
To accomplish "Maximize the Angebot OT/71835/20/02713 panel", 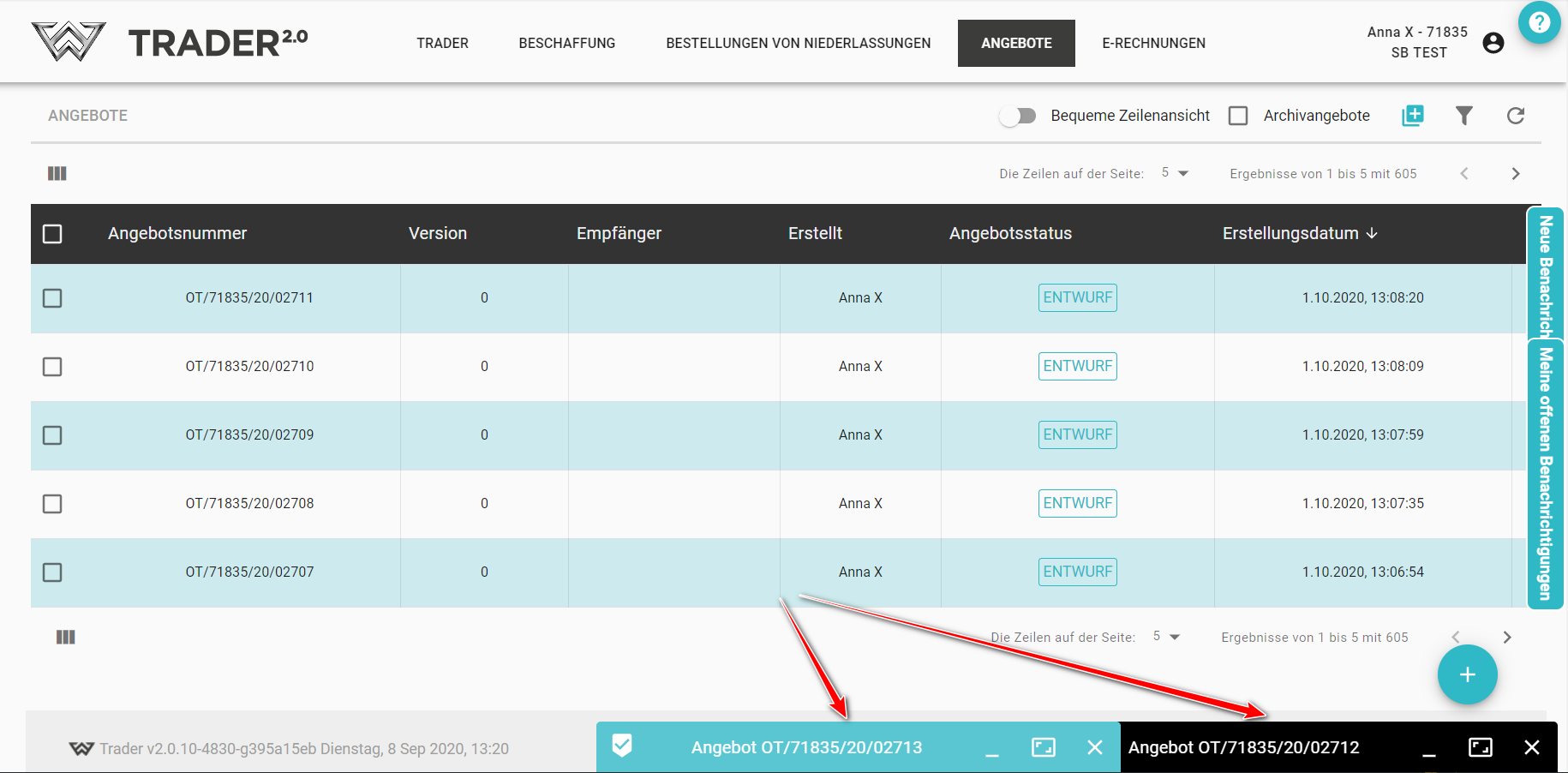I will click(1043, 747).
